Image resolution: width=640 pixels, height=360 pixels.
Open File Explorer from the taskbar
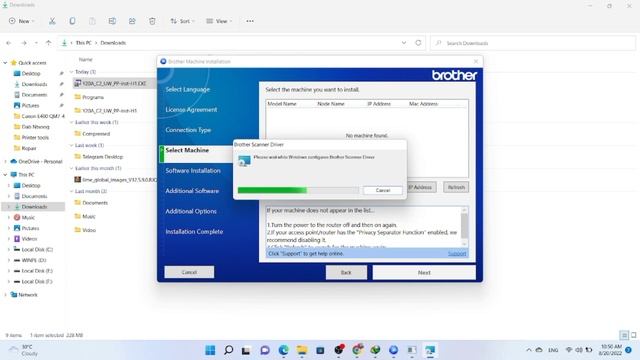tap(302, 350)
